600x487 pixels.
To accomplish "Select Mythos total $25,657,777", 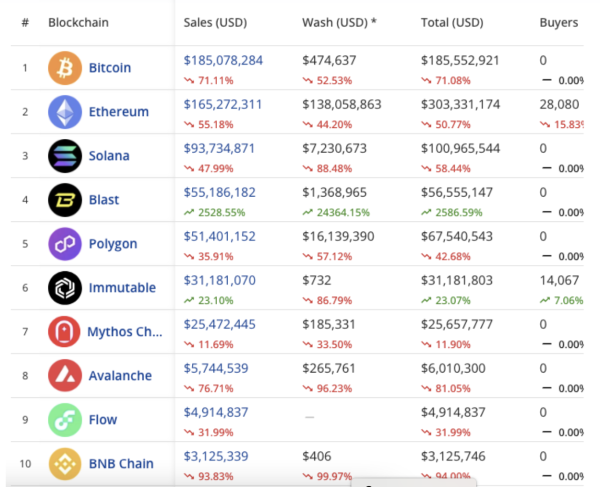I will [457, 324].
